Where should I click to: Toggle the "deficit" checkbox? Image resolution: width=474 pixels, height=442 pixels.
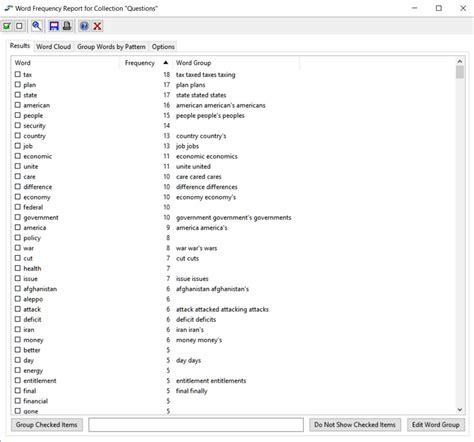(x=18, y=319)
